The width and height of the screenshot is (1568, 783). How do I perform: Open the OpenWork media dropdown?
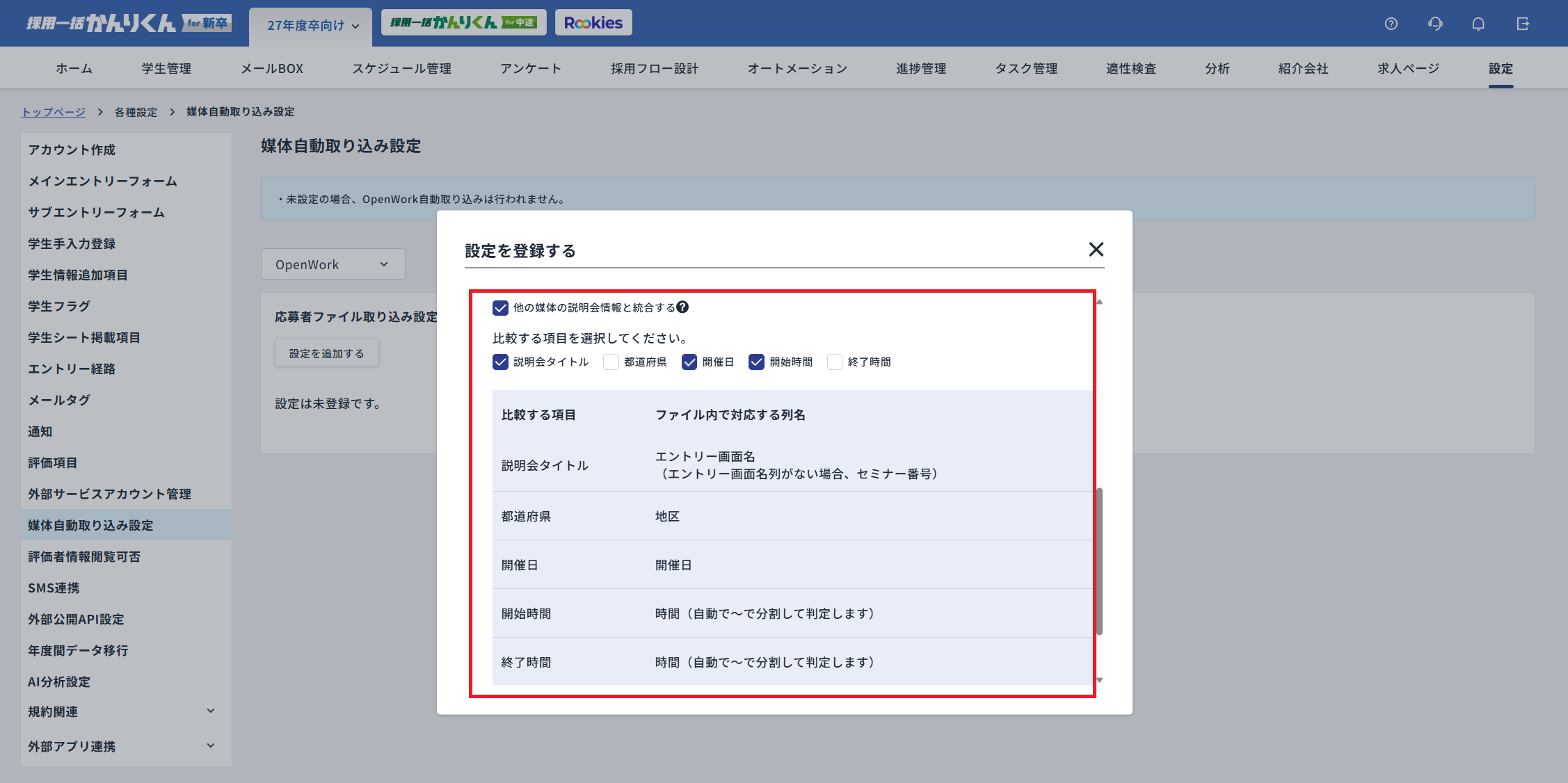(x=333, y=264)
